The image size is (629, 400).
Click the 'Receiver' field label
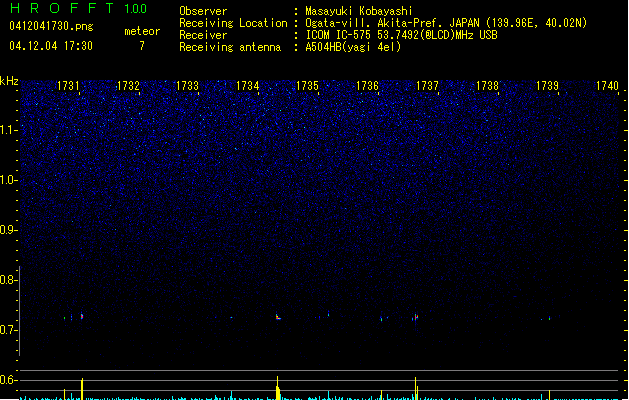point(203,35)
